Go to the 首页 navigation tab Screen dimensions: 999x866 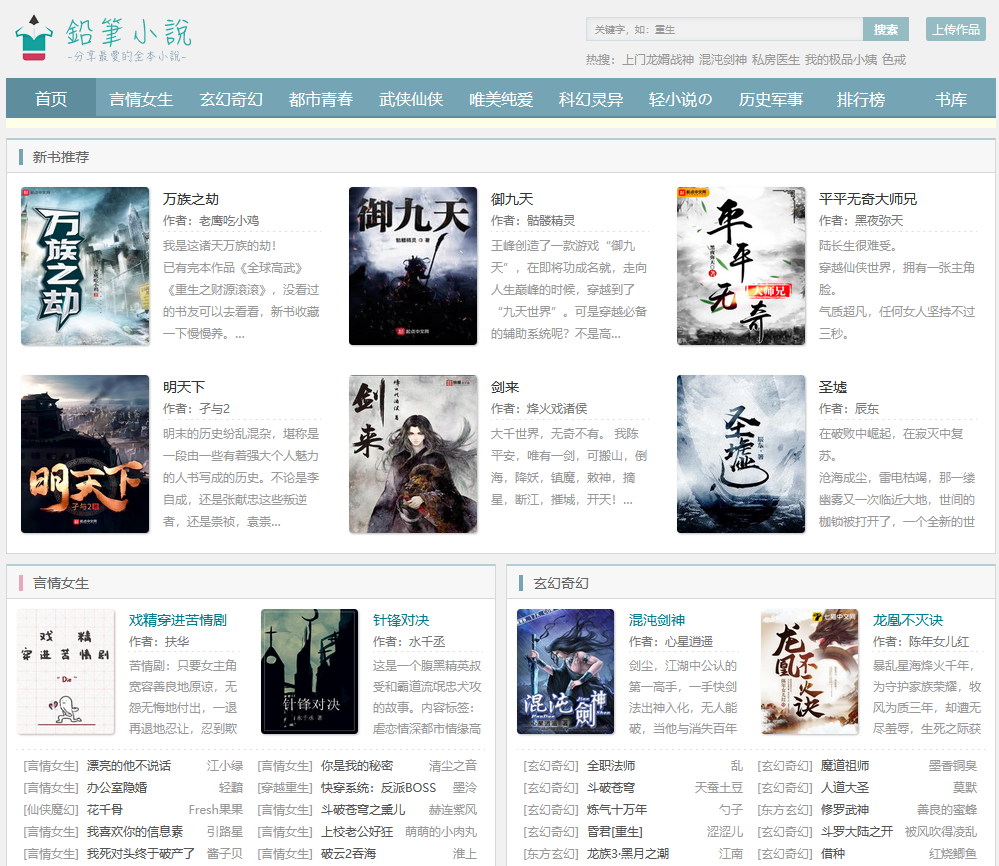coord(51,99)
